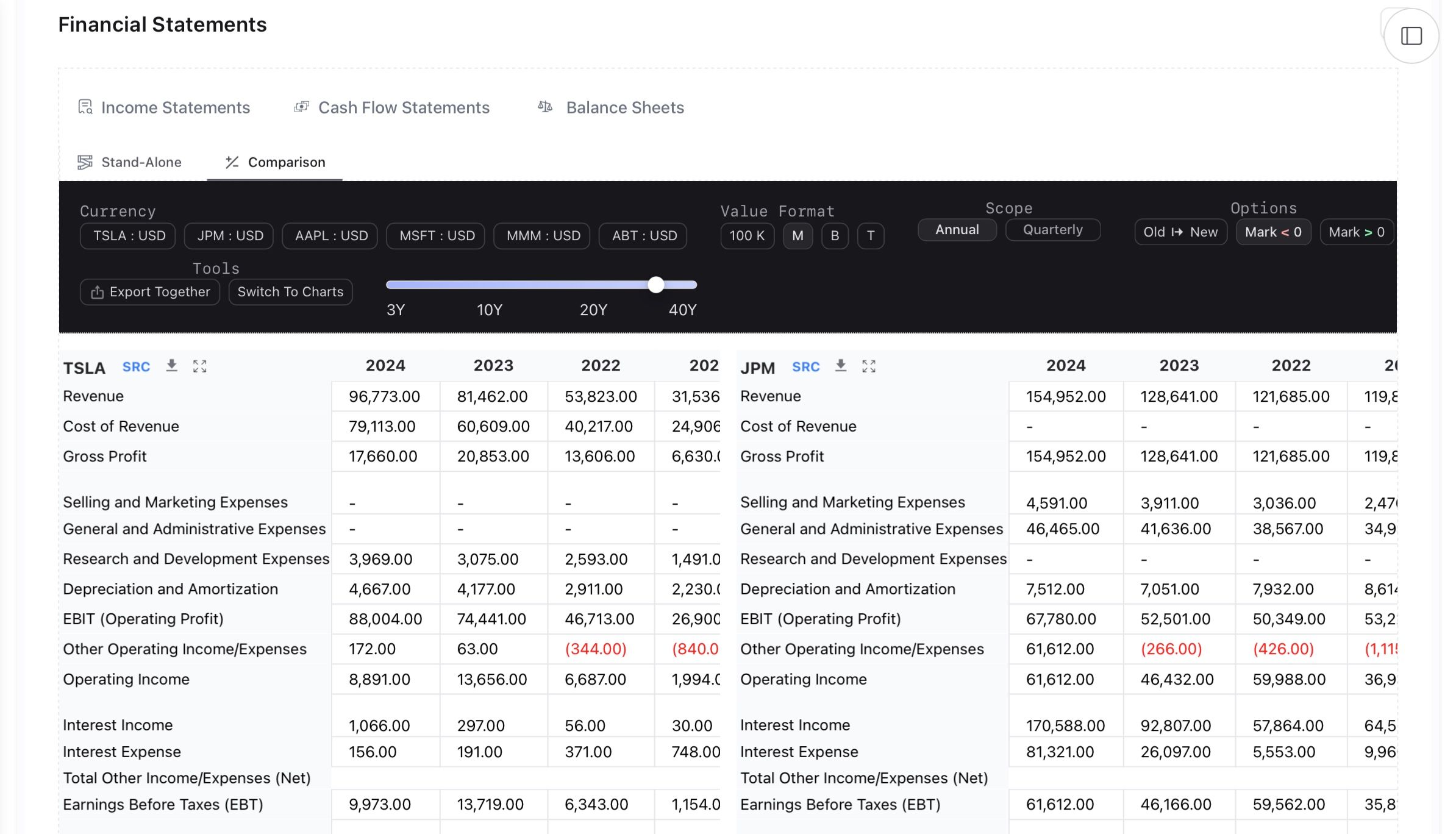This screenshot has width=1456, height=834.
Task: Click the TSLA ticker heading
Action: (84, 368)
